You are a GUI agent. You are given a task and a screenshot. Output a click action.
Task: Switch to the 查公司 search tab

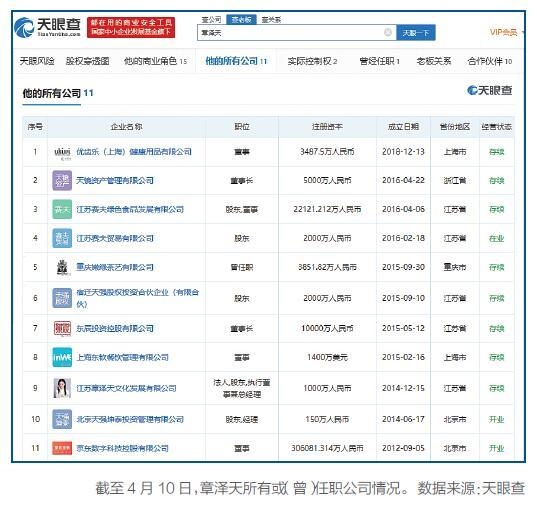tap(211, 20)
